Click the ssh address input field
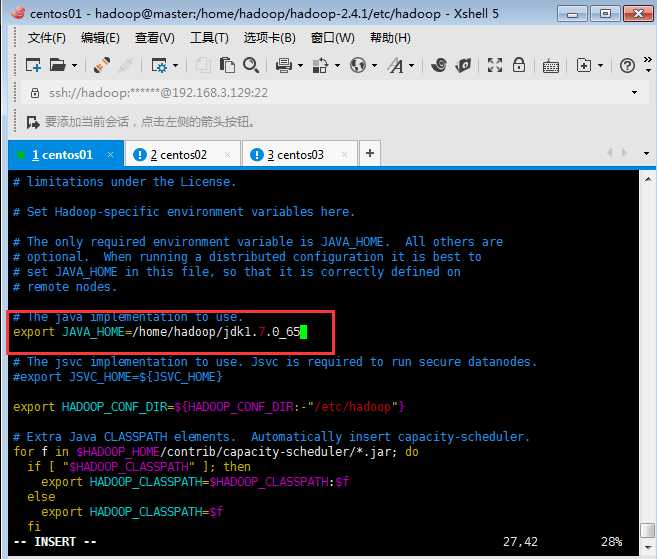 pos(329,93)
